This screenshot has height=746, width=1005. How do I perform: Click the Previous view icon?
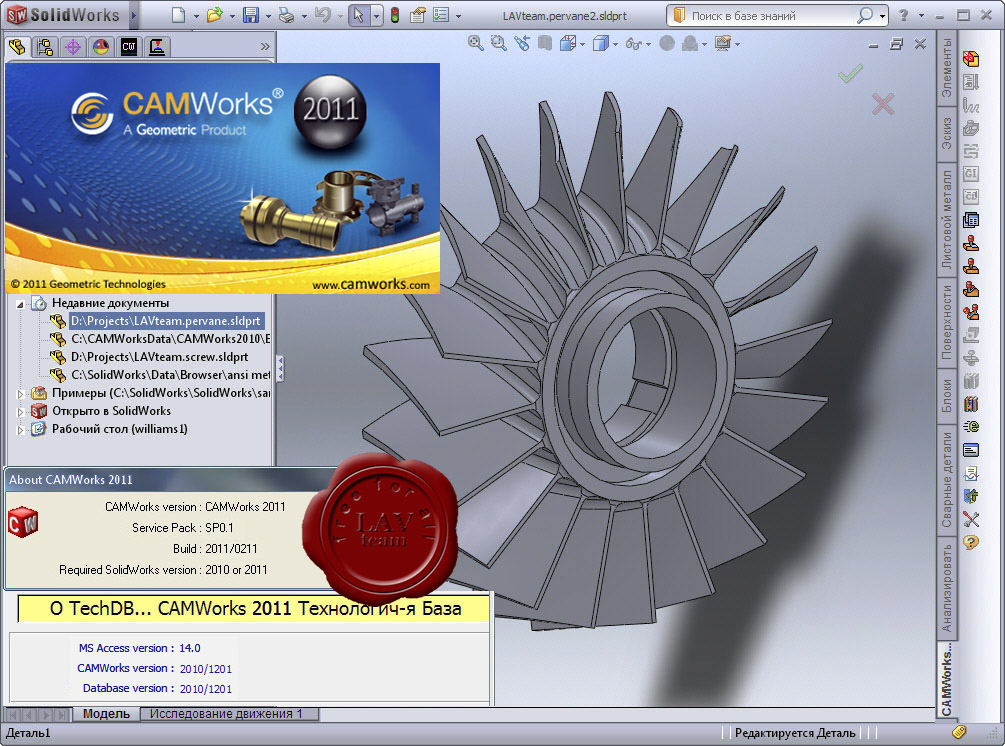[x=522, y=44]
